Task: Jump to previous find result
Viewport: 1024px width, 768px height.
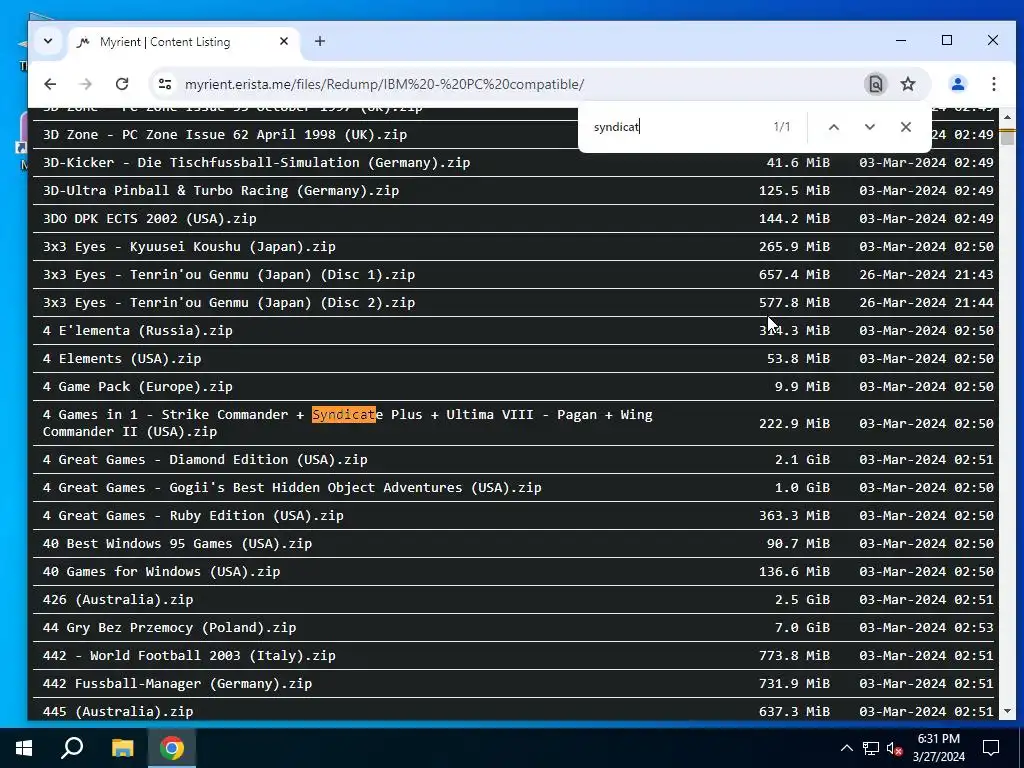Action: [x=833, y=127]
